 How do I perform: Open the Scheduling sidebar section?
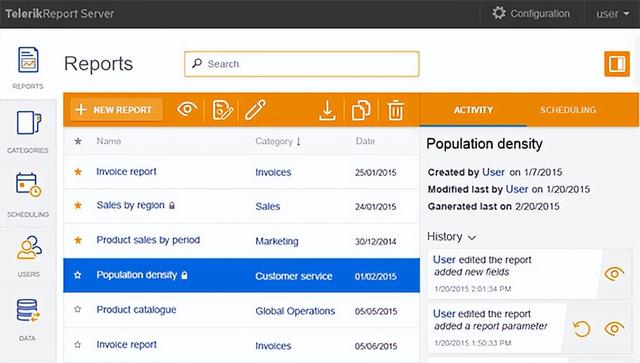click(x=28, y=195)
